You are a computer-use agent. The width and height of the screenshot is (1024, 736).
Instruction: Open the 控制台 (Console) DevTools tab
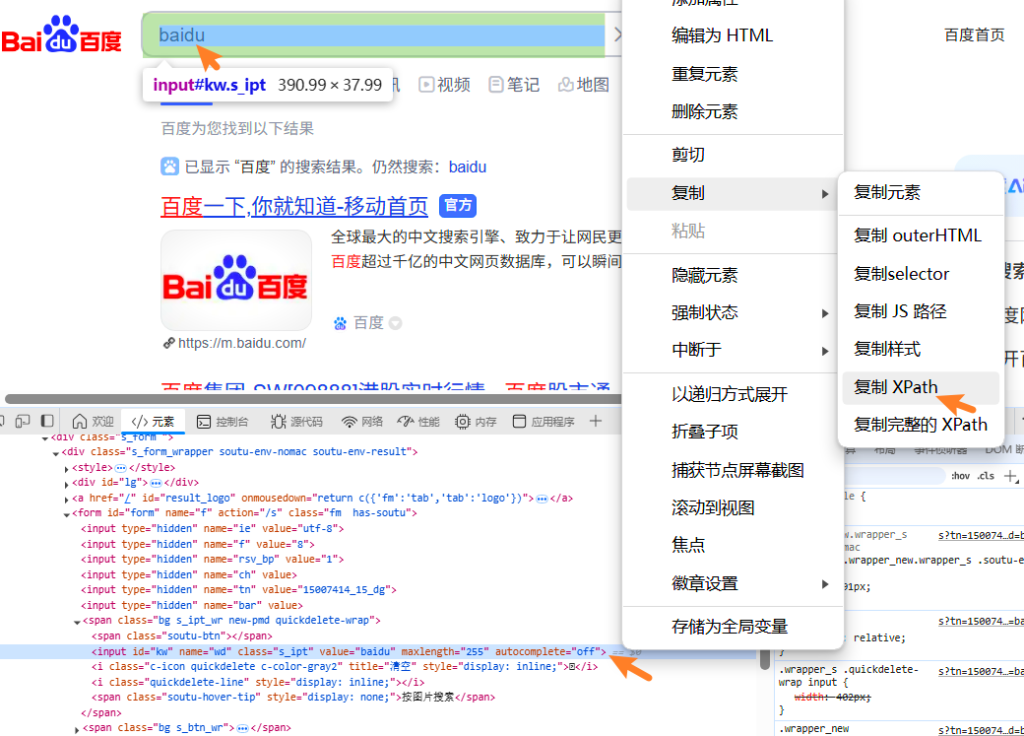tap(223, 422)
